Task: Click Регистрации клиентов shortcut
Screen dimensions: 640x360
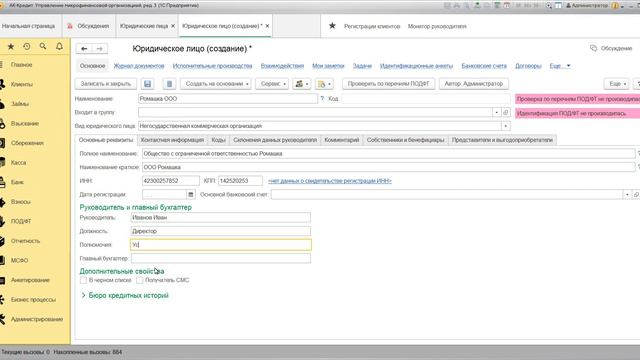Action: pyautogui.click(x=372, y=26)
